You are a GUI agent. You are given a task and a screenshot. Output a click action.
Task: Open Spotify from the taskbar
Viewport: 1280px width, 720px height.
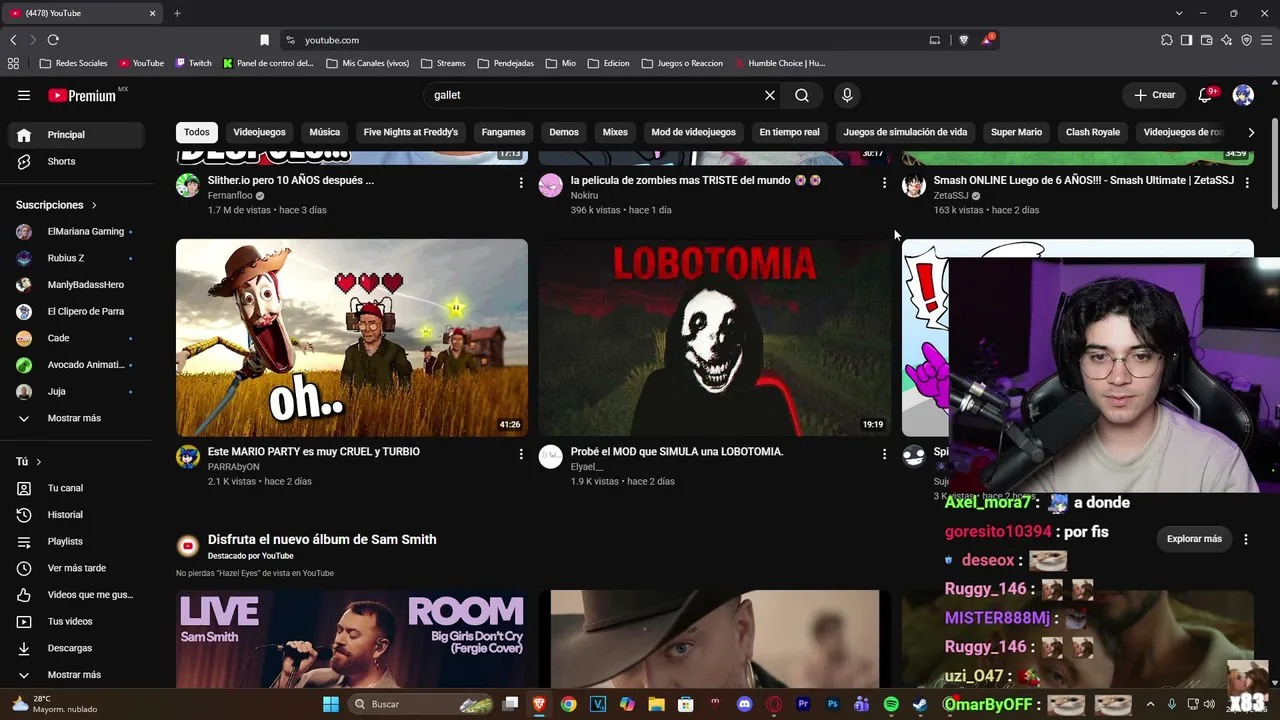[x=891, y=704]
